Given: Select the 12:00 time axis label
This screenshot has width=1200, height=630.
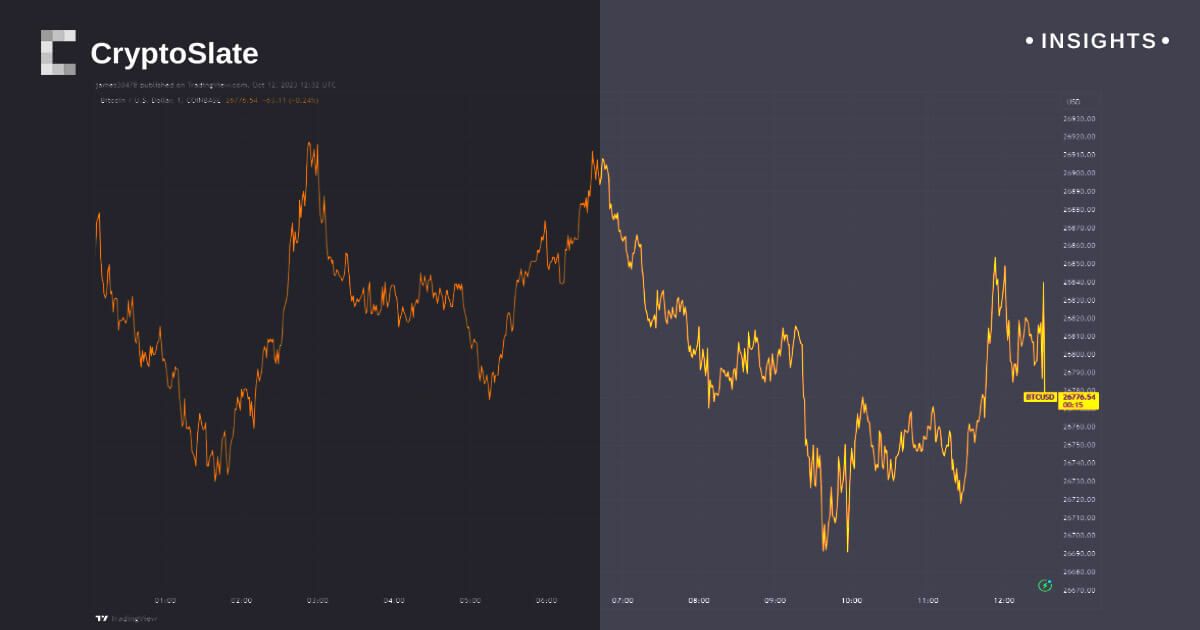Looking at the screenshot, I should coord(1003,600).
